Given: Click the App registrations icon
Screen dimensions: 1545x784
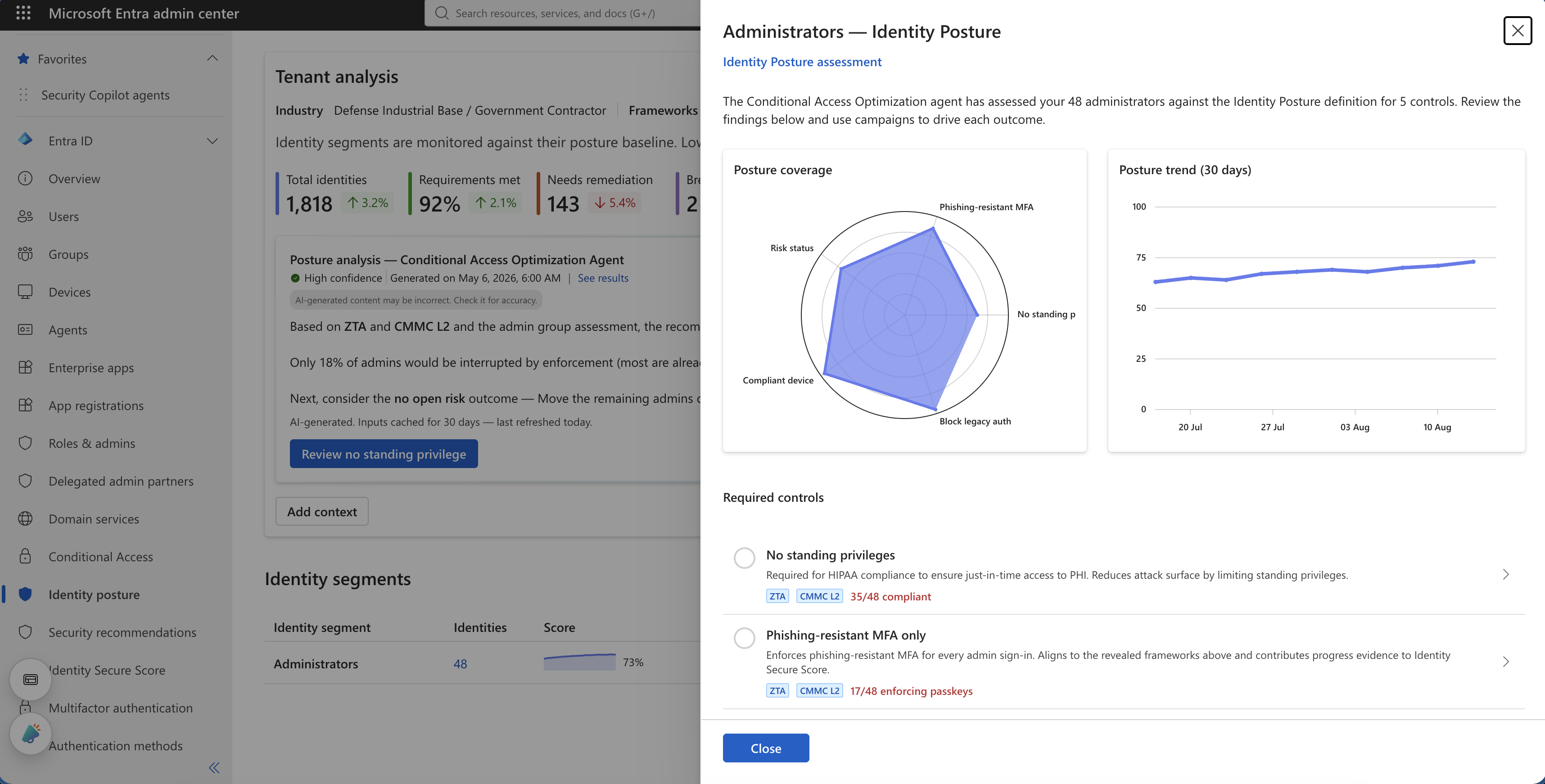Looking at the screenshot, I should click(x=25, y=405).
